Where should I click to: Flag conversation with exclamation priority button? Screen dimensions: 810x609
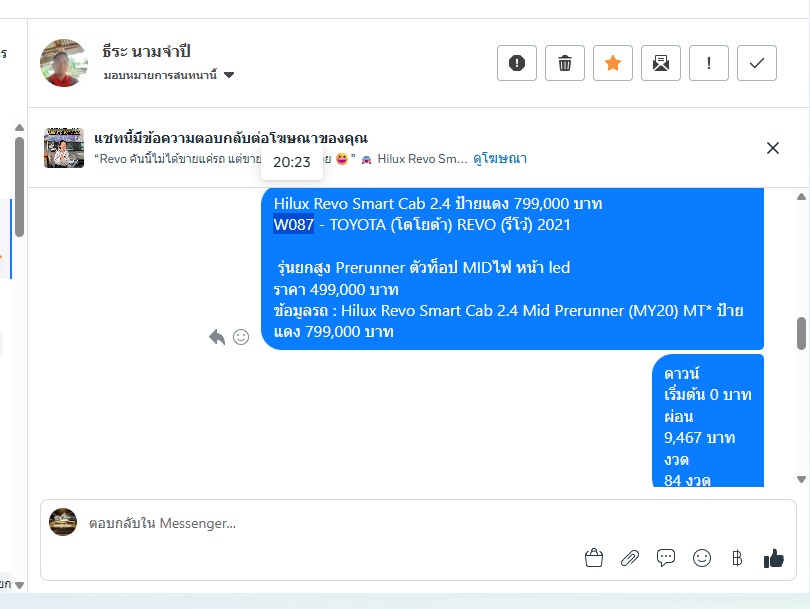coord(709,63)
